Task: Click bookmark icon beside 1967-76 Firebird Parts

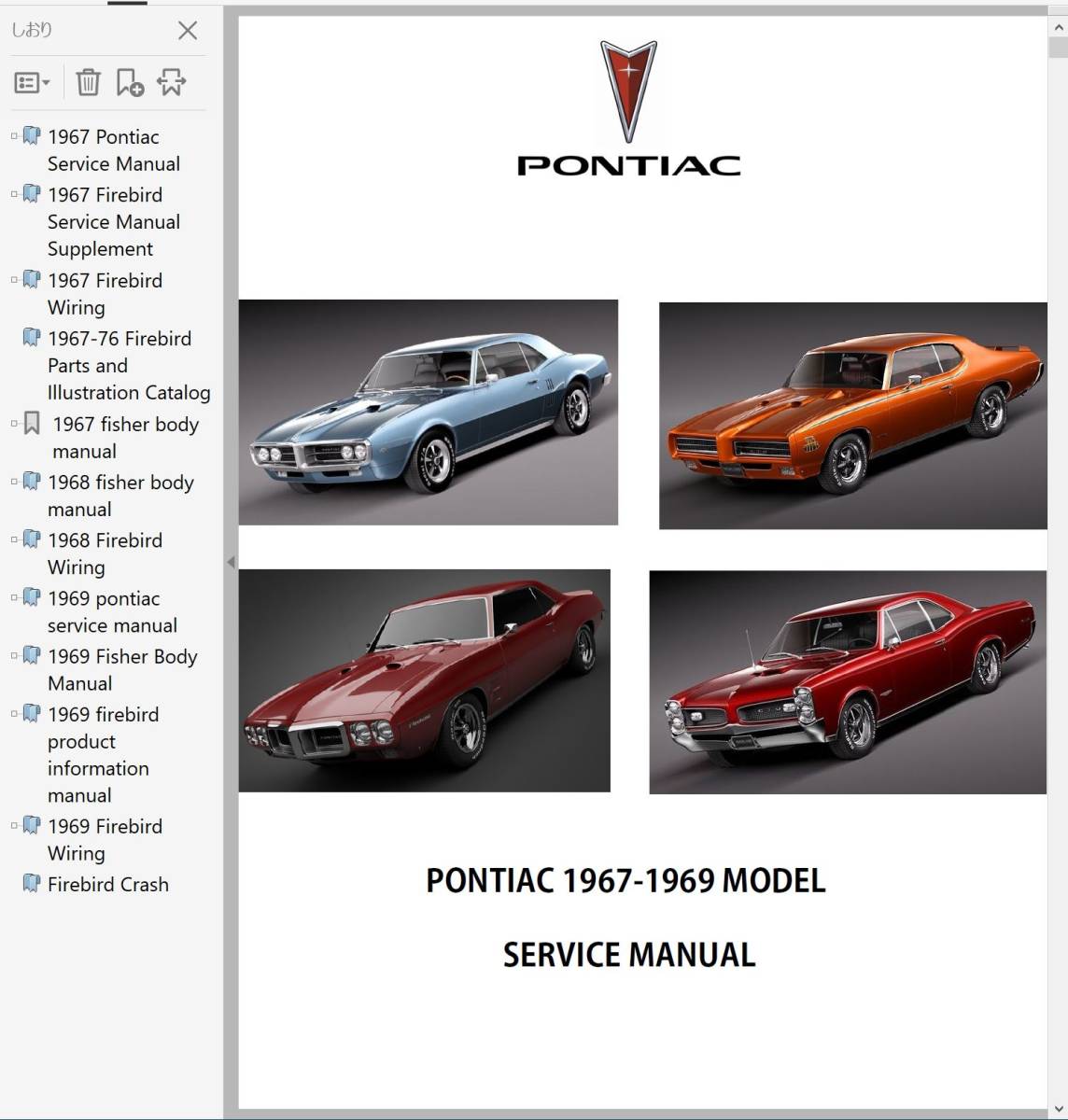Action: click(x=32, y=338)
